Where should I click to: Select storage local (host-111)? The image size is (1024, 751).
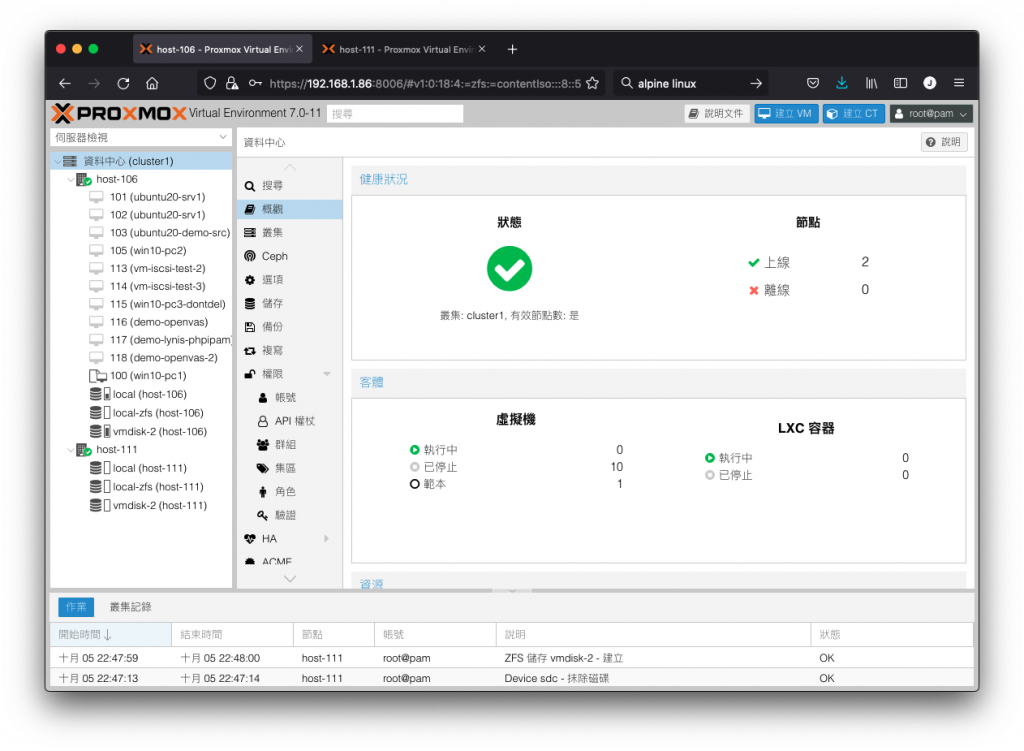click(141, 469)
